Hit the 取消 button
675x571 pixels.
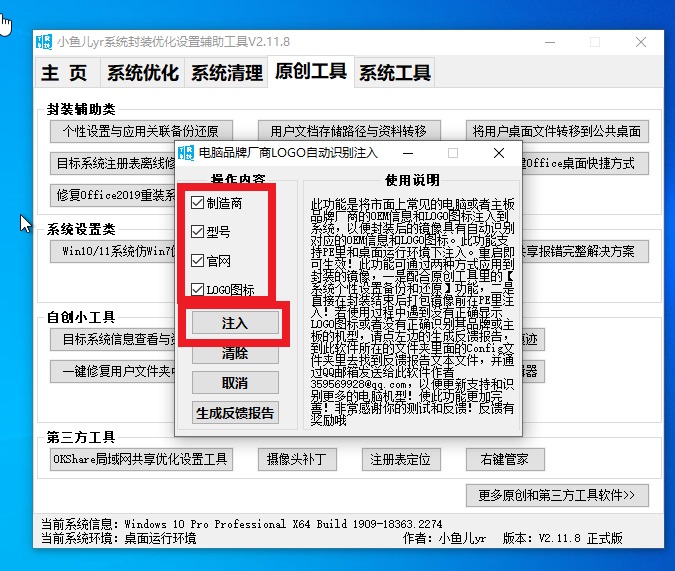[235, 383]
